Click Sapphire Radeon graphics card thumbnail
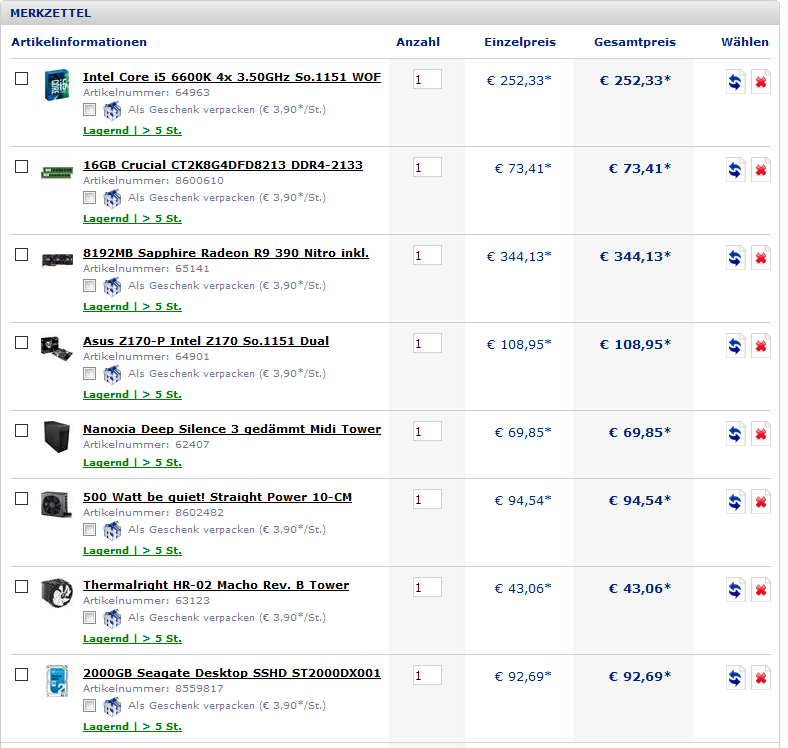The height and width of the screenshot is (748, 788). pyautogui.click(x=57, y=260)
